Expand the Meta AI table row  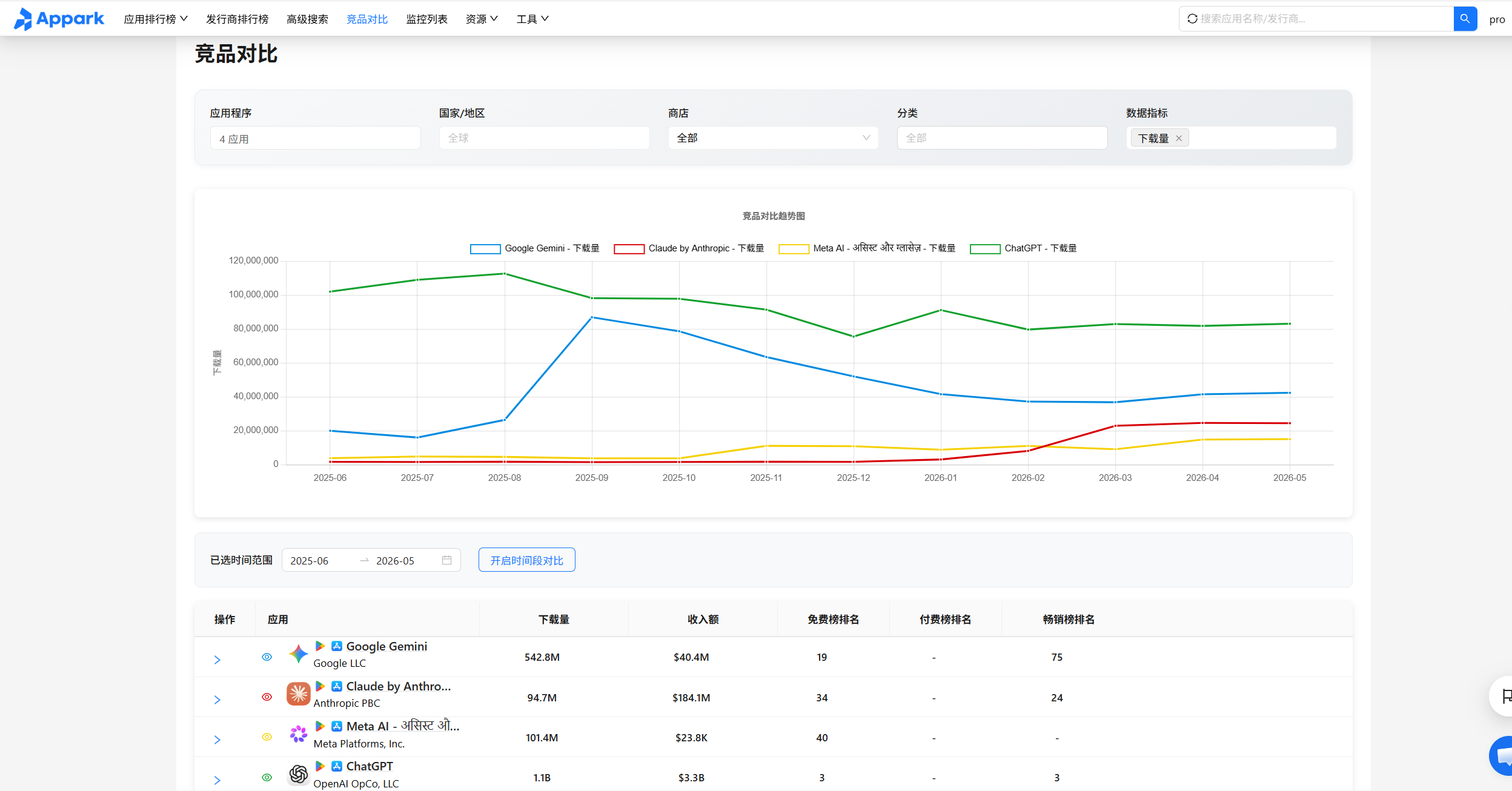pyautogui.click(x=217, y=740)
